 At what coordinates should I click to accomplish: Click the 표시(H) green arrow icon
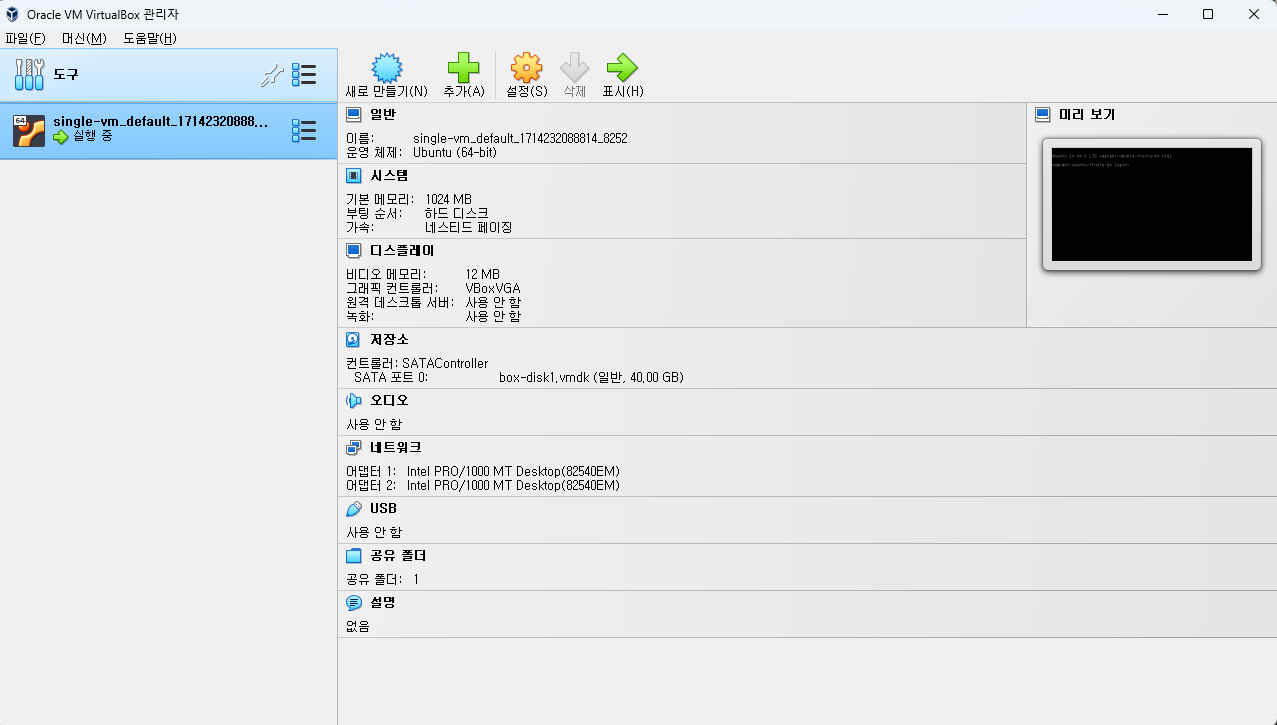pos(622,68)
